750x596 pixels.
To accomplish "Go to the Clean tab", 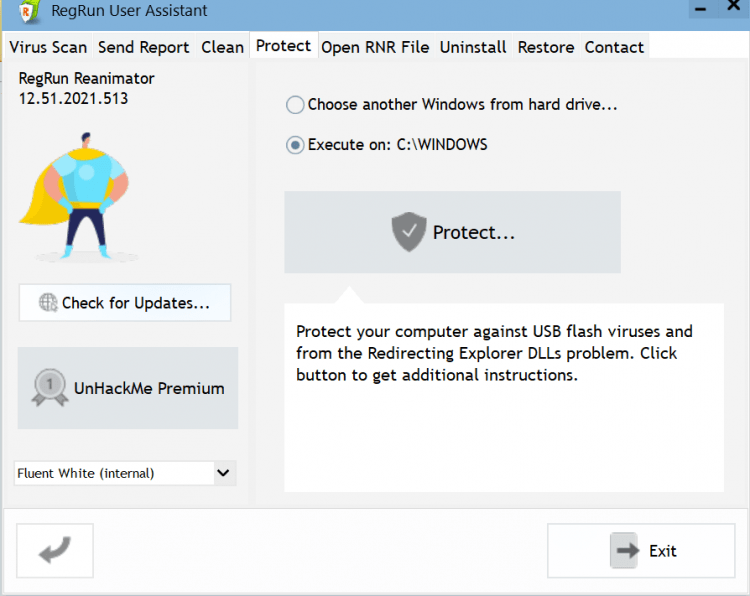I will point(222,47).
